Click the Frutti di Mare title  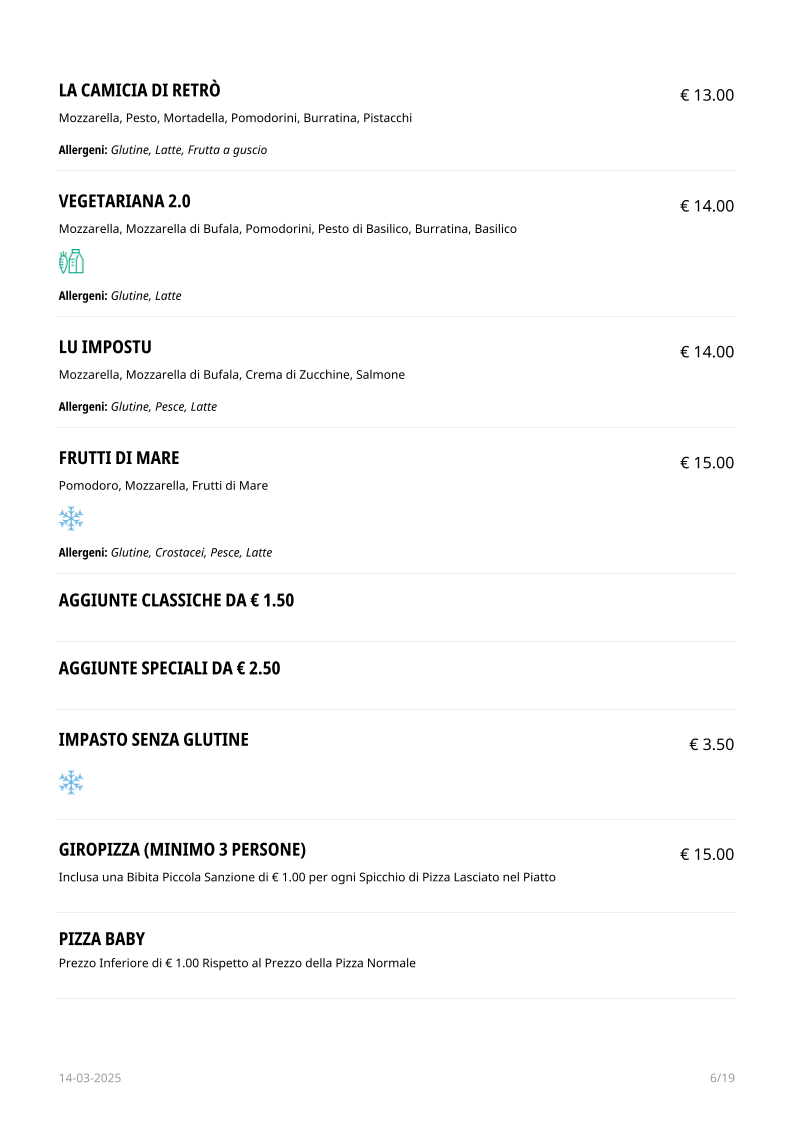click(119, 458)
